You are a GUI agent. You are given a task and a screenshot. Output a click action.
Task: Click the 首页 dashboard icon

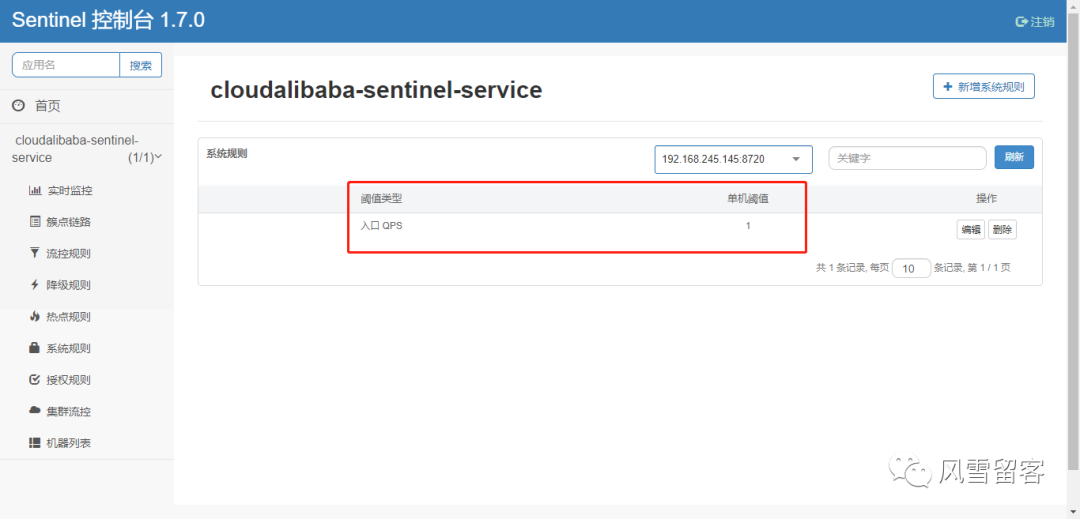click(18, 106)
